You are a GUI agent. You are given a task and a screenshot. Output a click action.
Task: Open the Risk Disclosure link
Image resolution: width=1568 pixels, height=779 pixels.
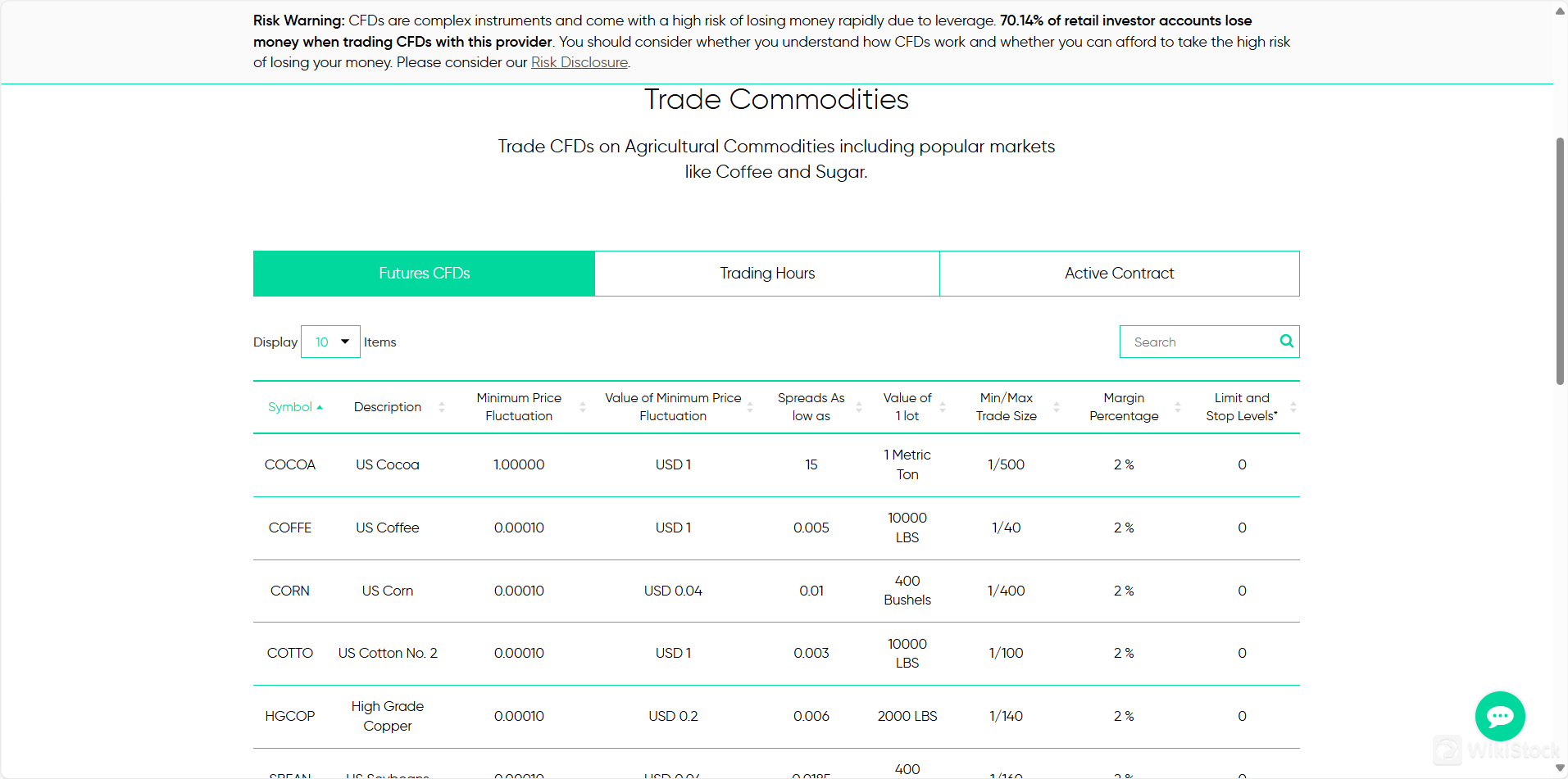click(x=579, y=62)
